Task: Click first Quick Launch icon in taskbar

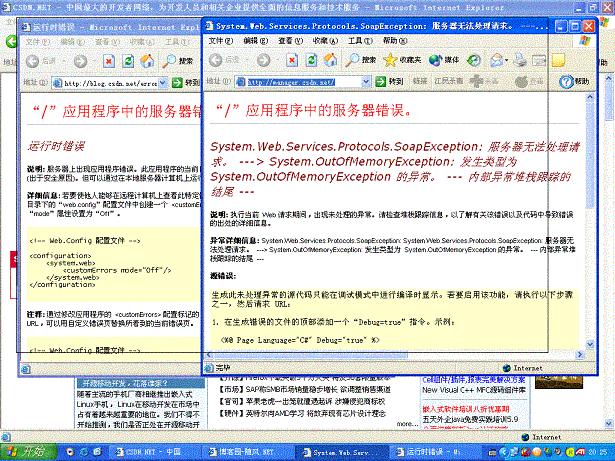Action: pyautogui.click(x=70, y=452)
